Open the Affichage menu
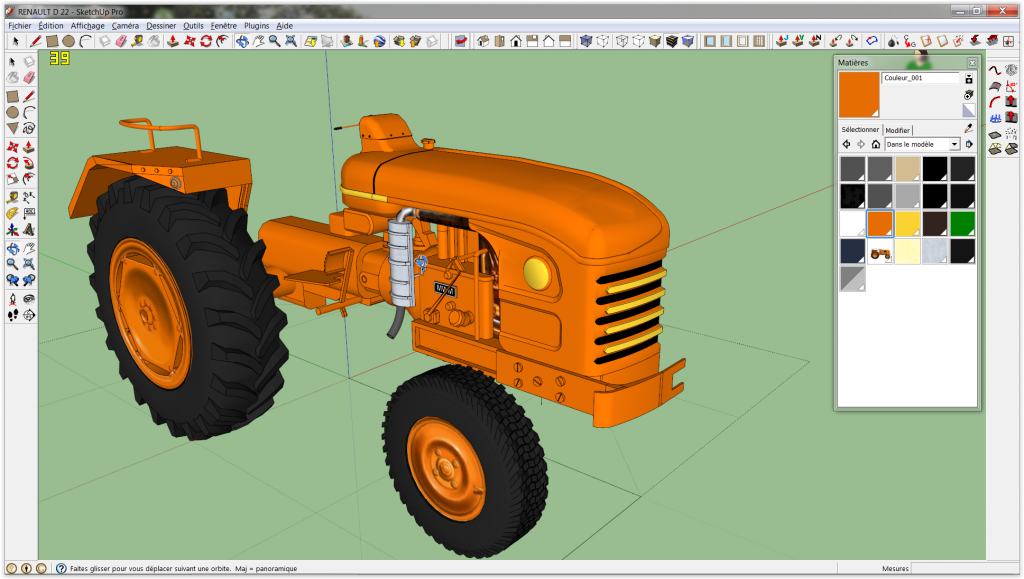Screen dimensions: 1024x579 [x=88, y=26]
